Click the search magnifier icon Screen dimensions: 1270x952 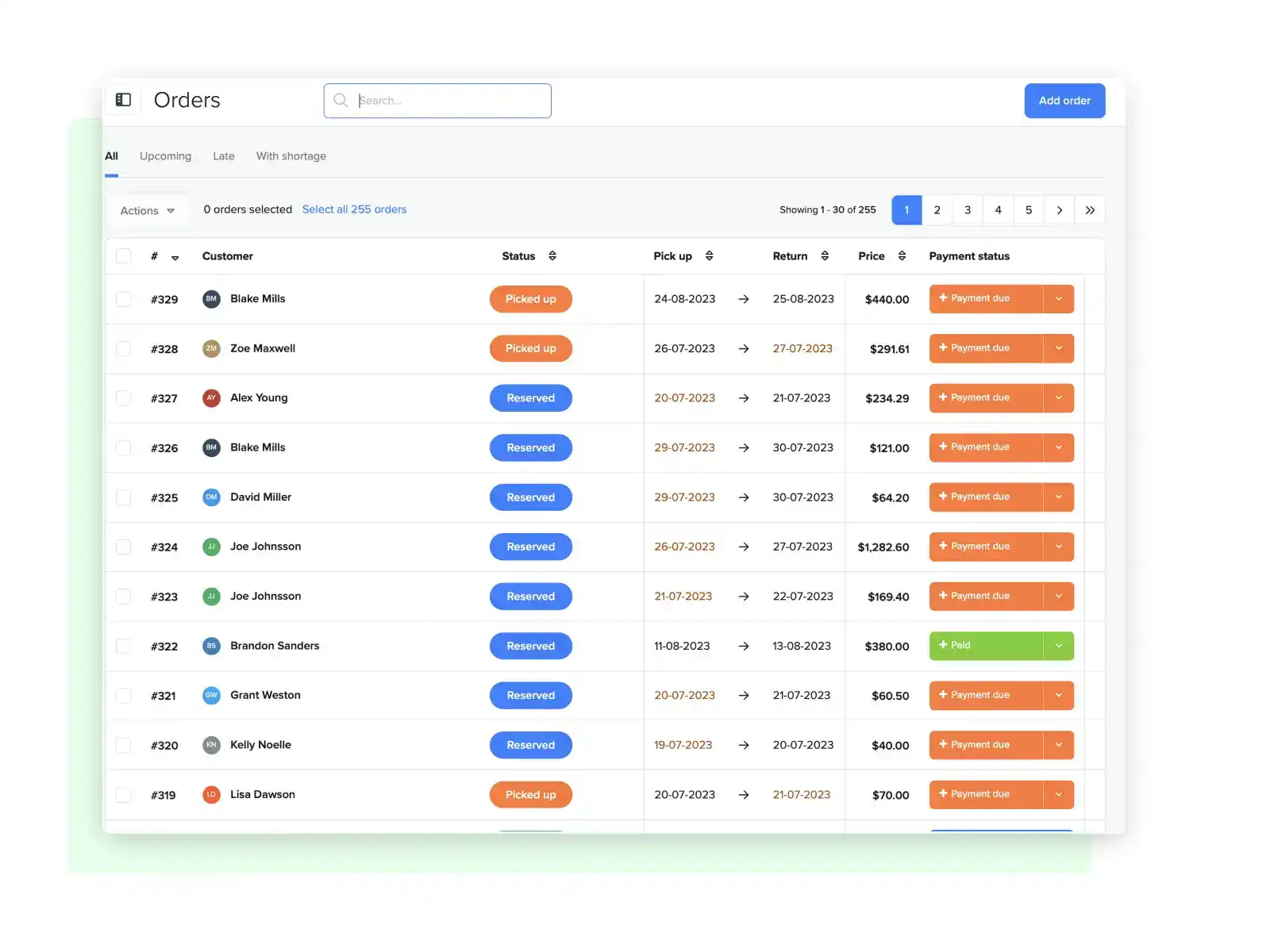point(341,100)
